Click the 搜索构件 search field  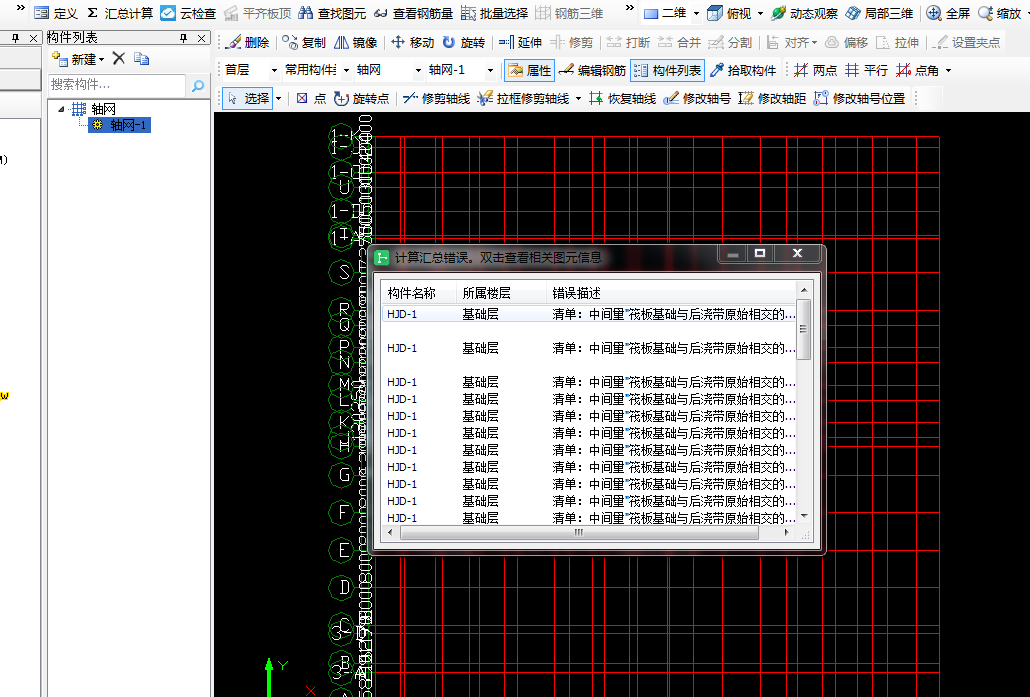tap(117, 85)
